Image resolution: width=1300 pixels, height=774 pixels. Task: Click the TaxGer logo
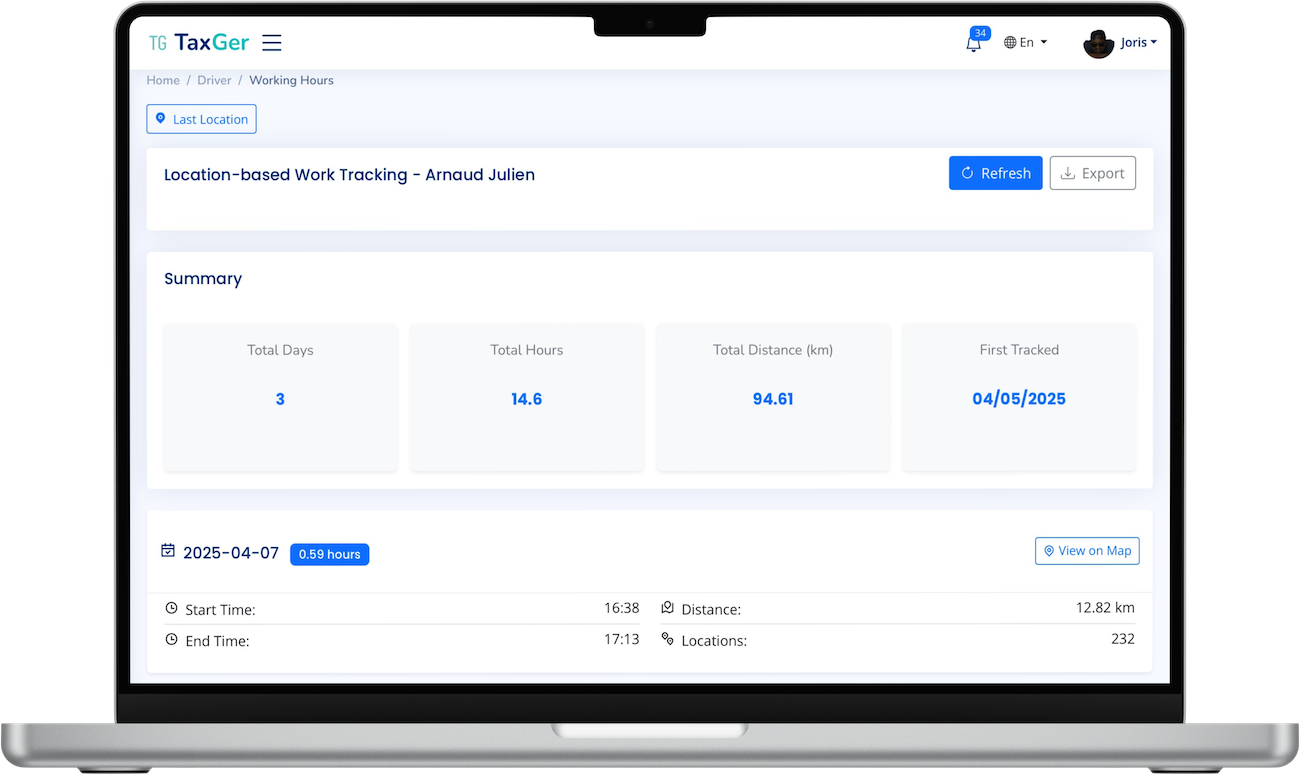coord(198,42)
